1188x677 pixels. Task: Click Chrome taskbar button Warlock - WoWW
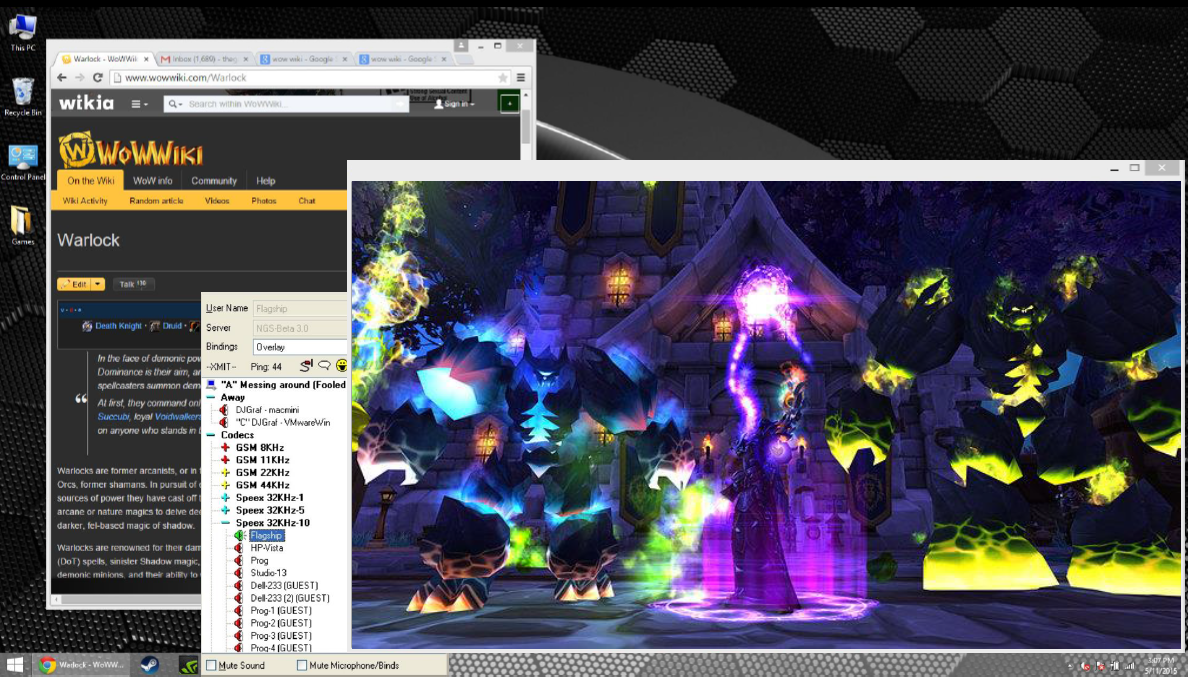tap(82, 665)
